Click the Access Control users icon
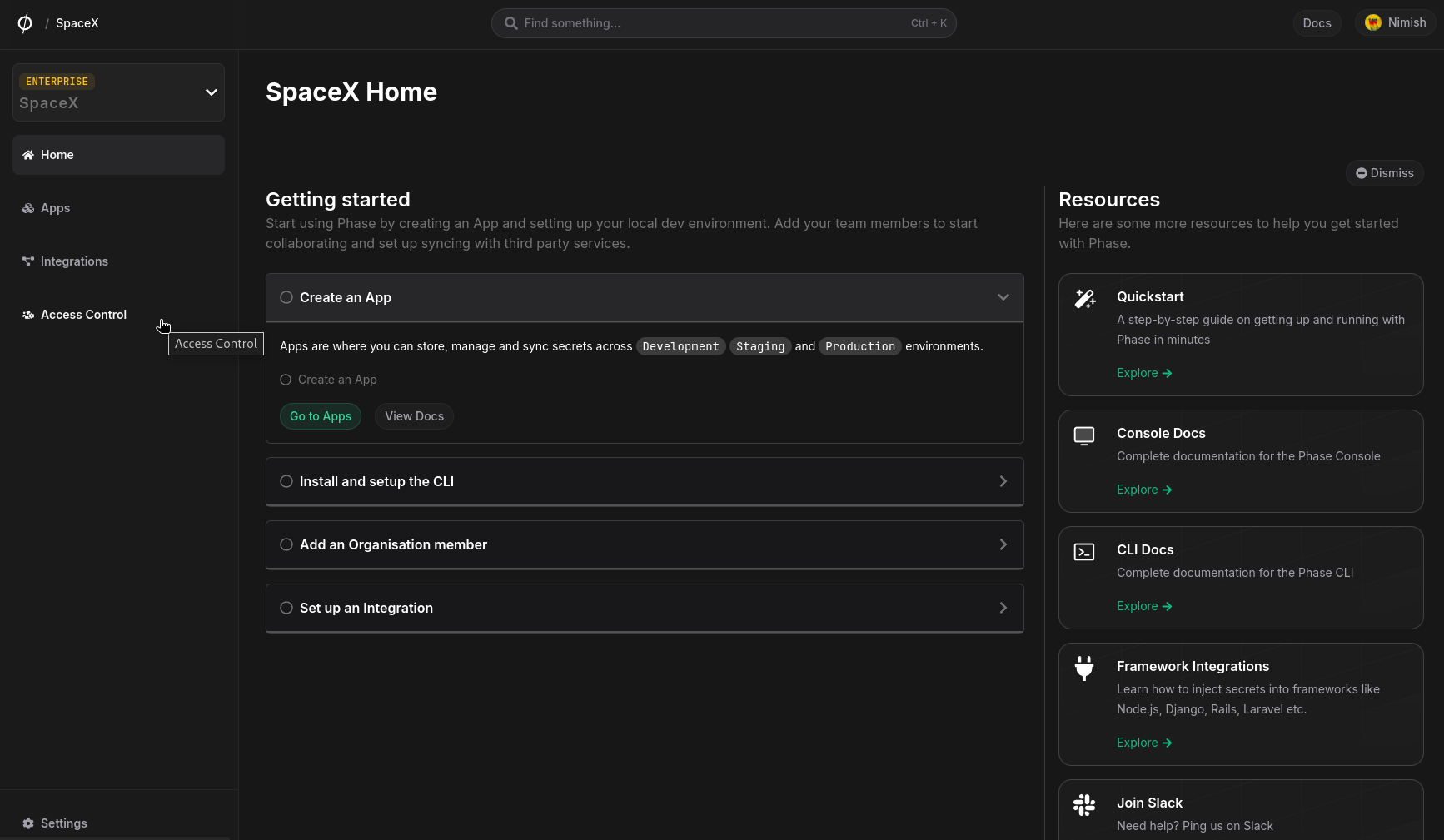Screen dimensions: 1444x840 [x=28, y=315]
